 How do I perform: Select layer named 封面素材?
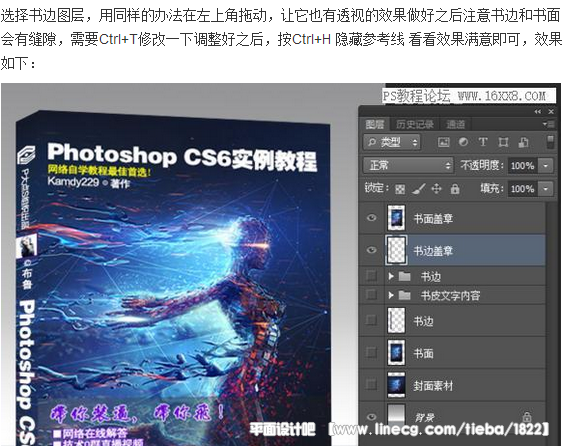pyautogui.click(x=433, y=386)
